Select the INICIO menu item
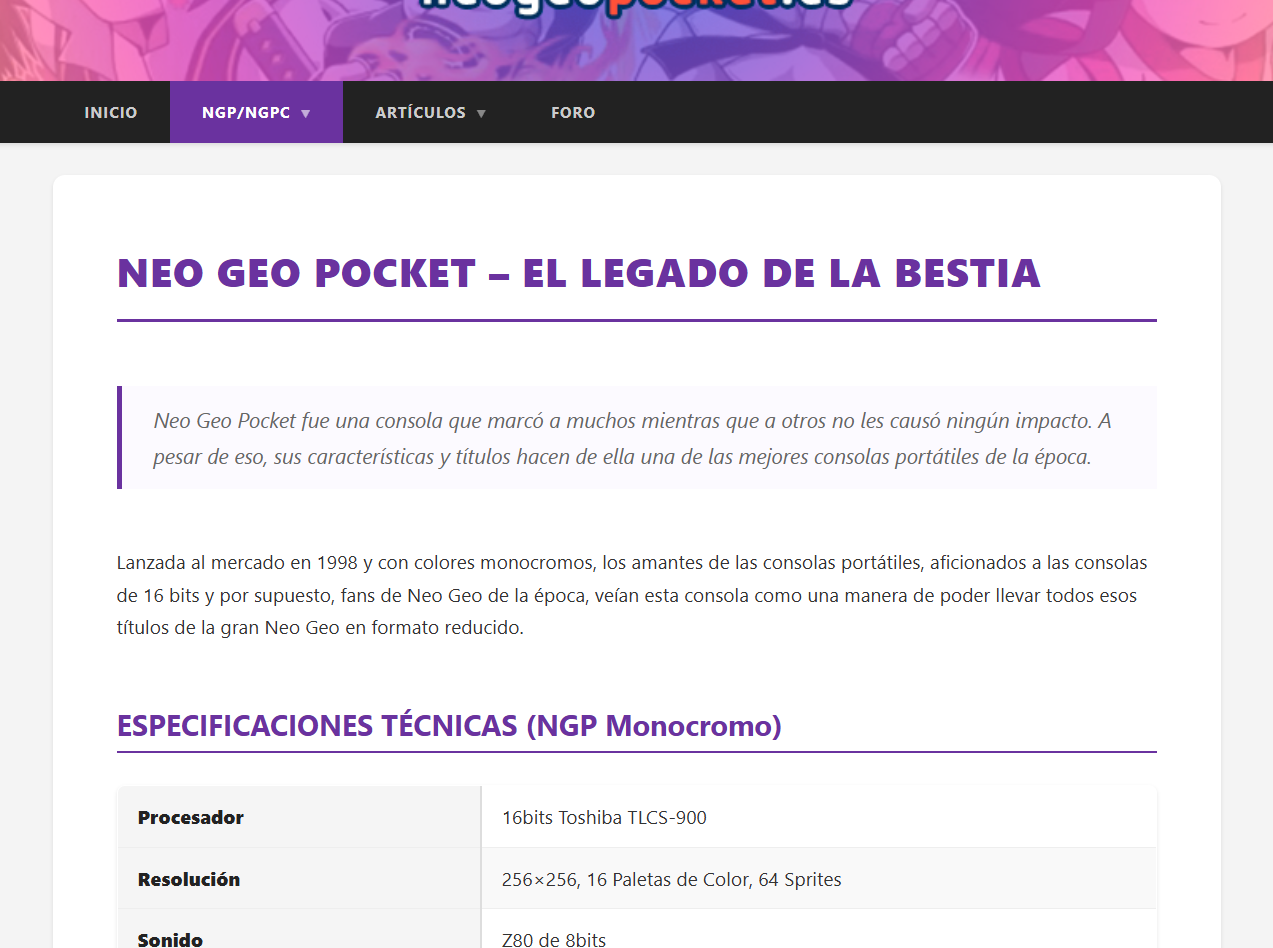Viewport: 1273px width, 948px height. (x=110, y=112)
